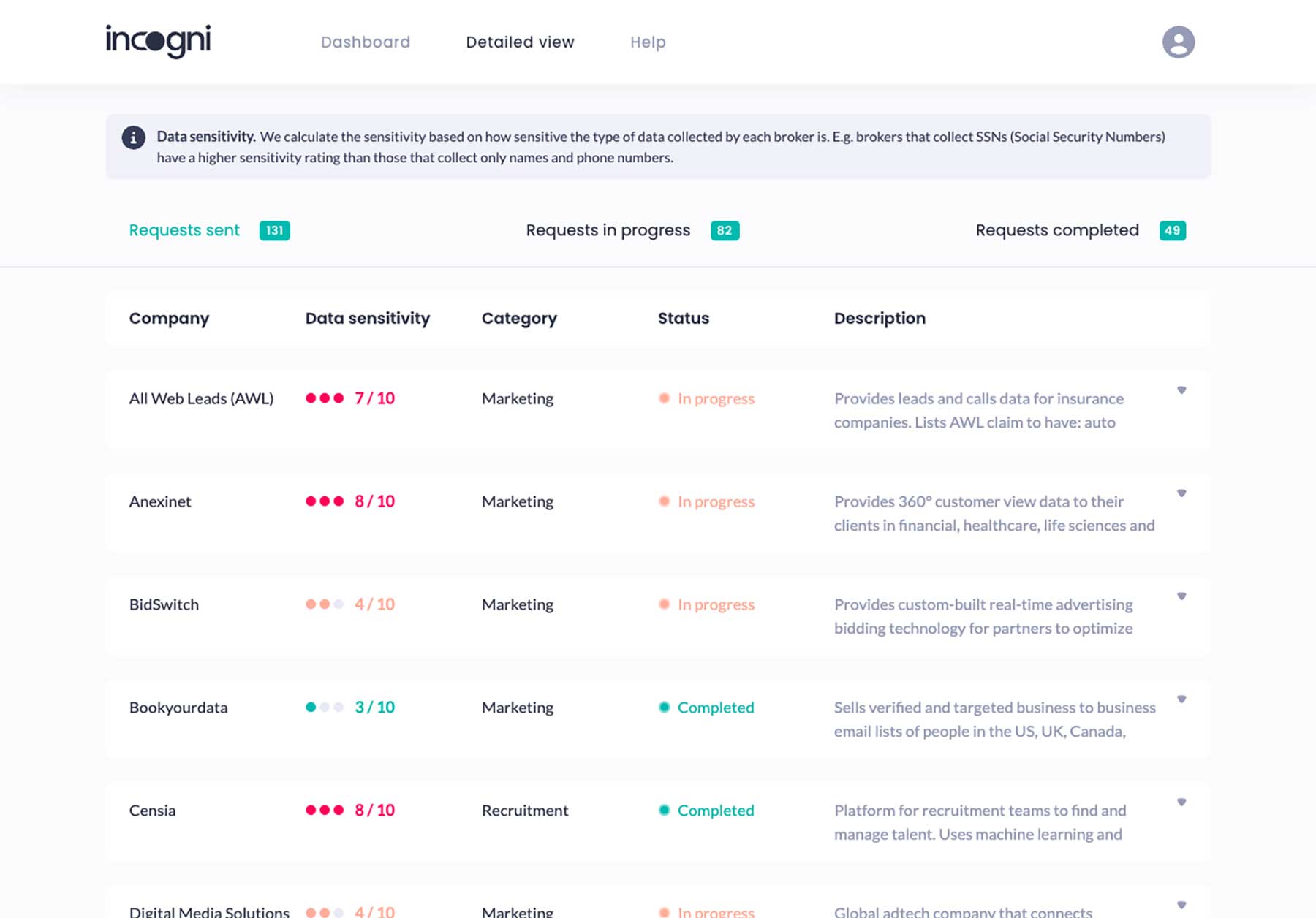Switch to Requests completed tab
Viewport: 1316px width, 918px height.
pos(1056,230)
